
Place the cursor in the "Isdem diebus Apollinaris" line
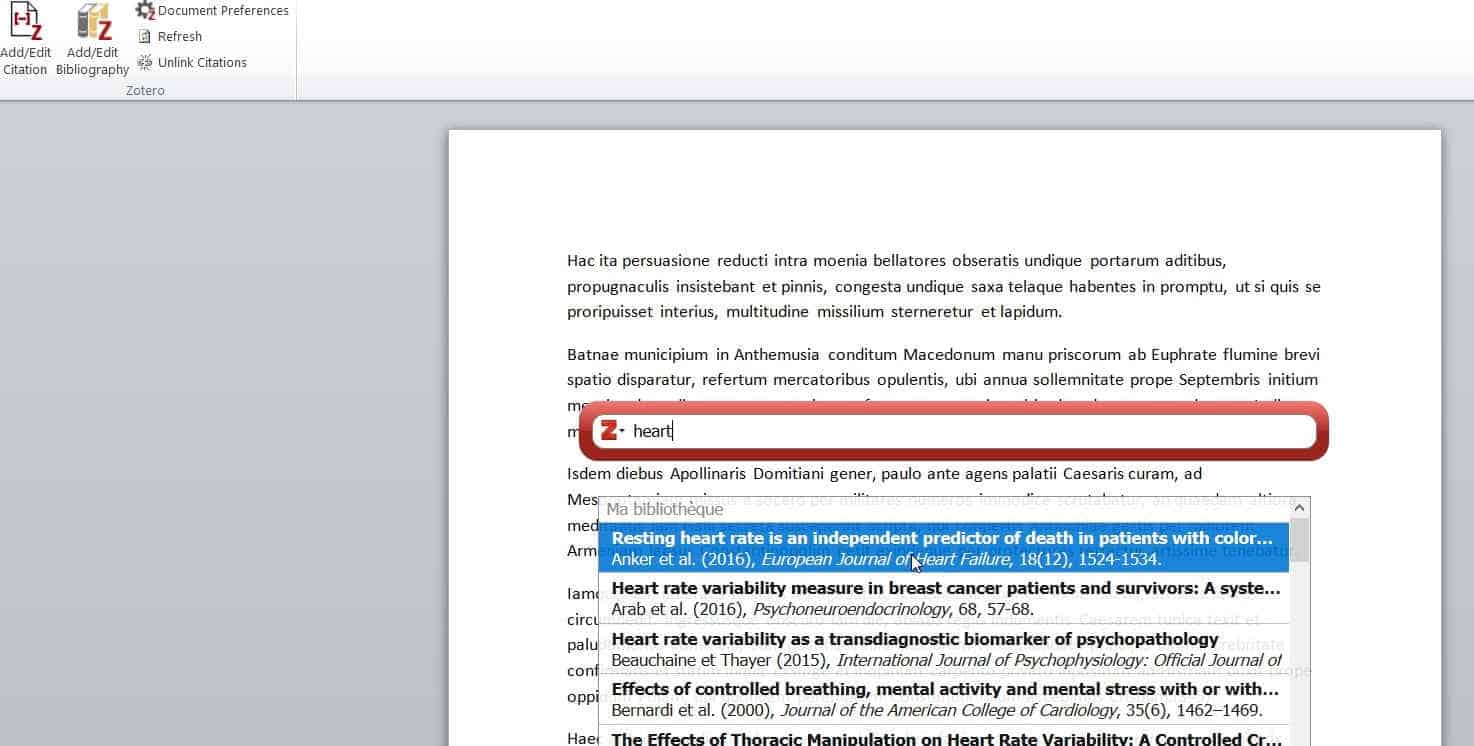pos(884,473)
